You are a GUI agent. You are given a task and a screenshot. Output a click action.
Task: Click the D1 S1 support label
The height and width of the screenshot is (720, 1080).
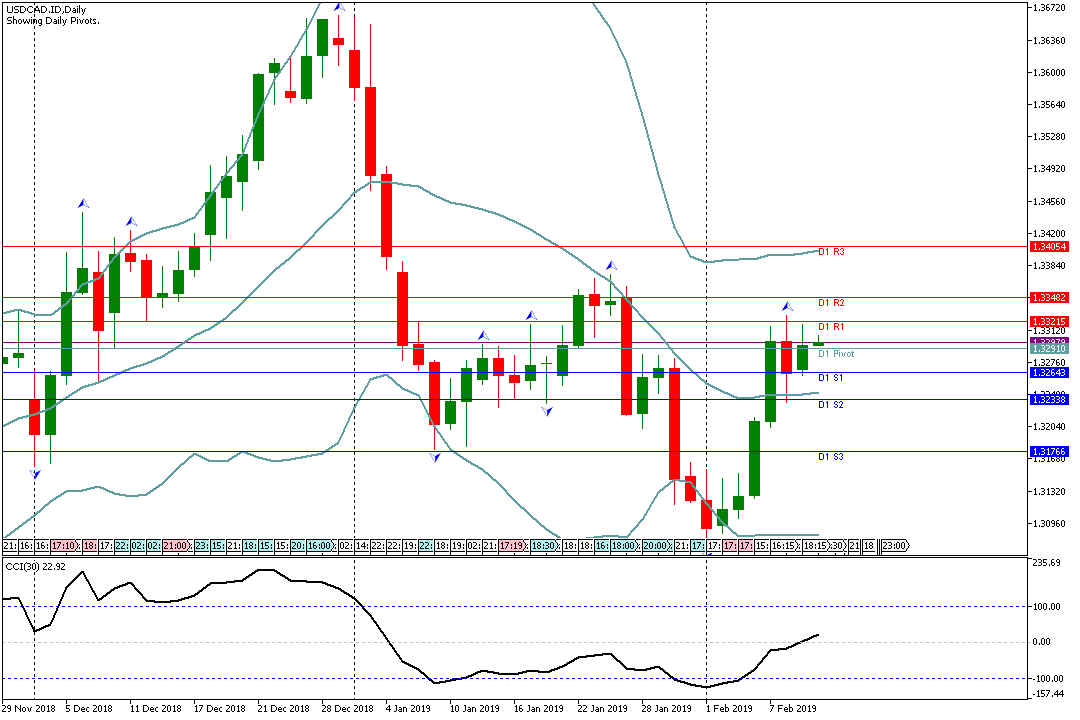point(831,378)
